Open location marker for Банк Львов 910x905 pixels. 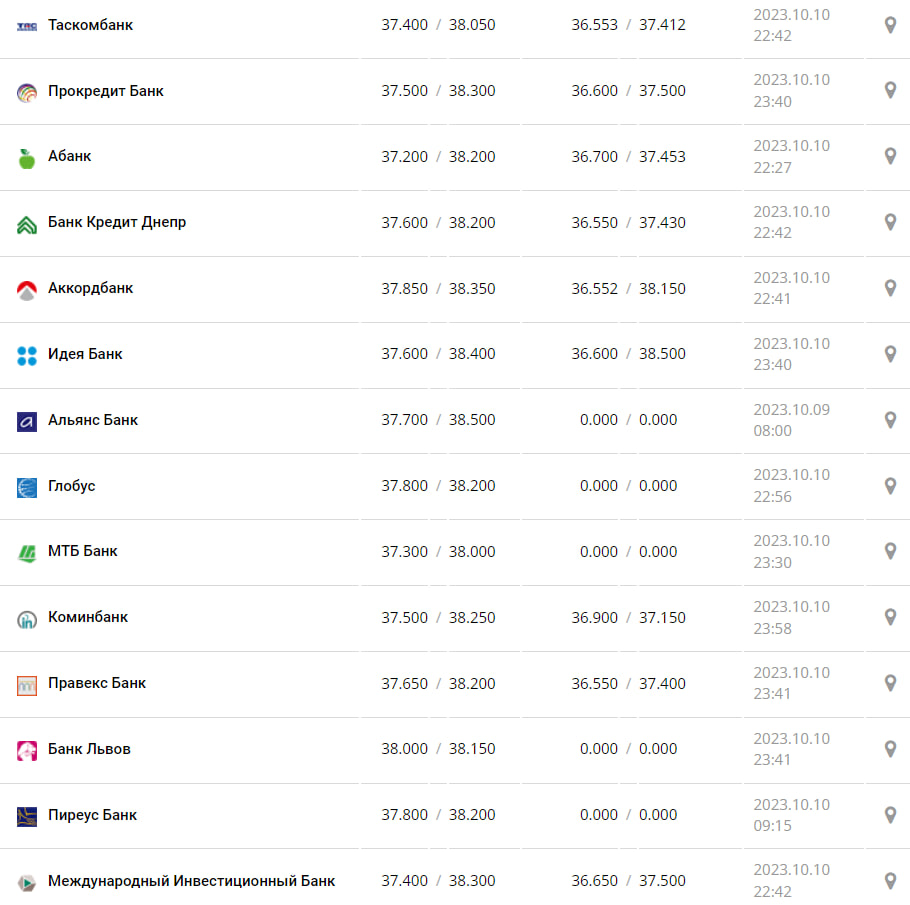coord(890,749)
